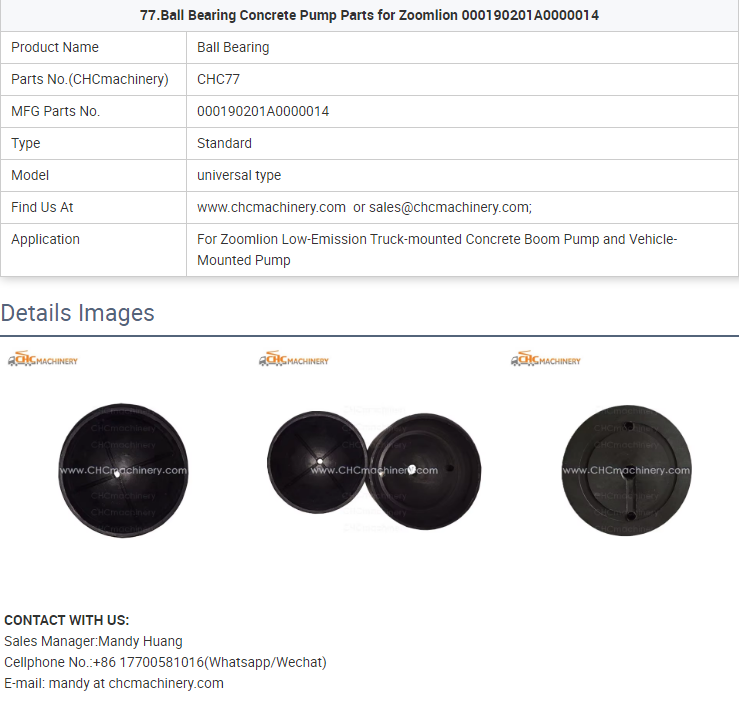Click the table title for Ball Bearing Zoomlion parts
This screenshot has width=739, height=703.
[369, 15]
